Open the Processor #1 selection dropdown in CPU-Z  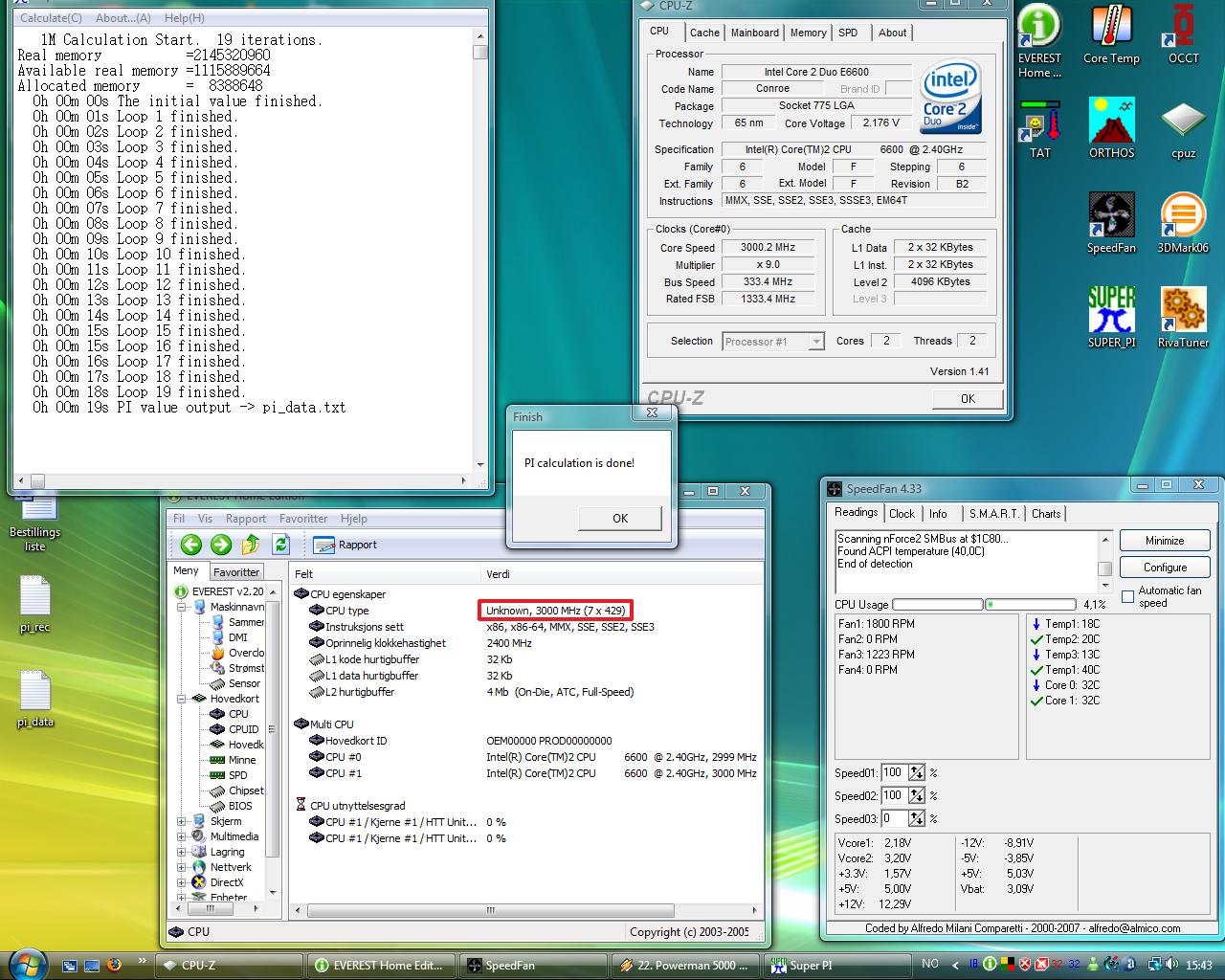tap(772, 342)
